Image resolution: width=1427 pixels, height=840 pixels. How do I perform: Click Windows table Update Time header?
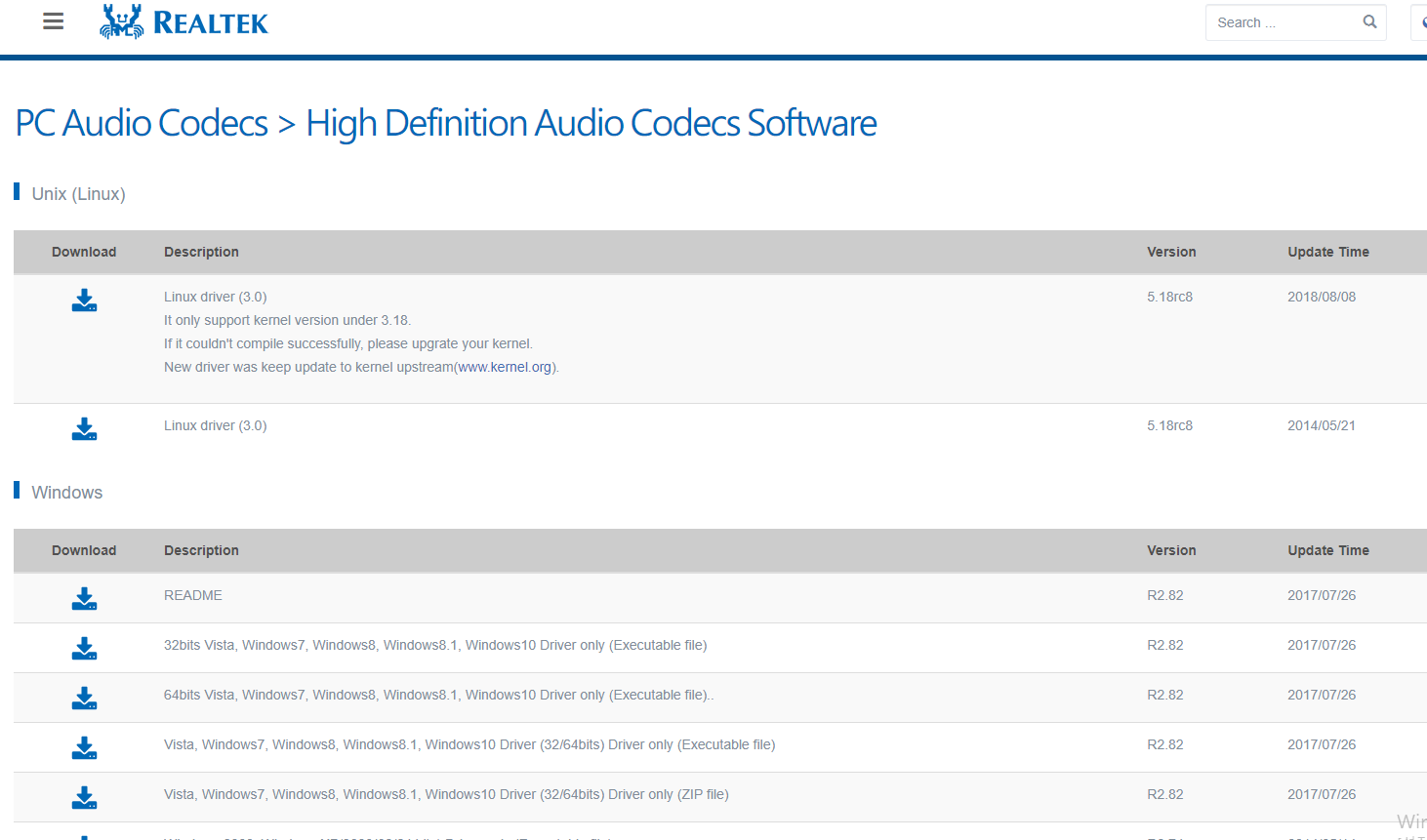tap(1328, 550)
